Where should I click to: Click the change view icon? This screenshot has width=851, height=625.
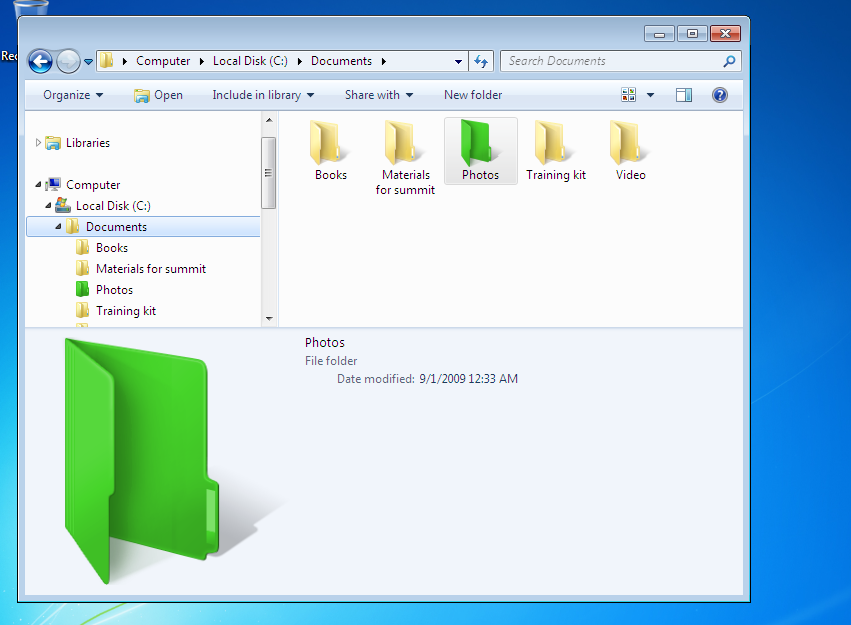[x=629, y=95]
